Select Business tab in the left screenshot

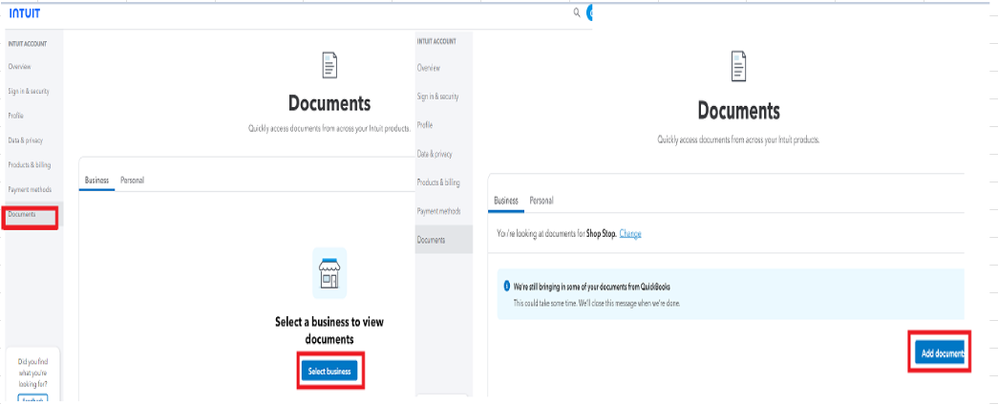[97, 181]
